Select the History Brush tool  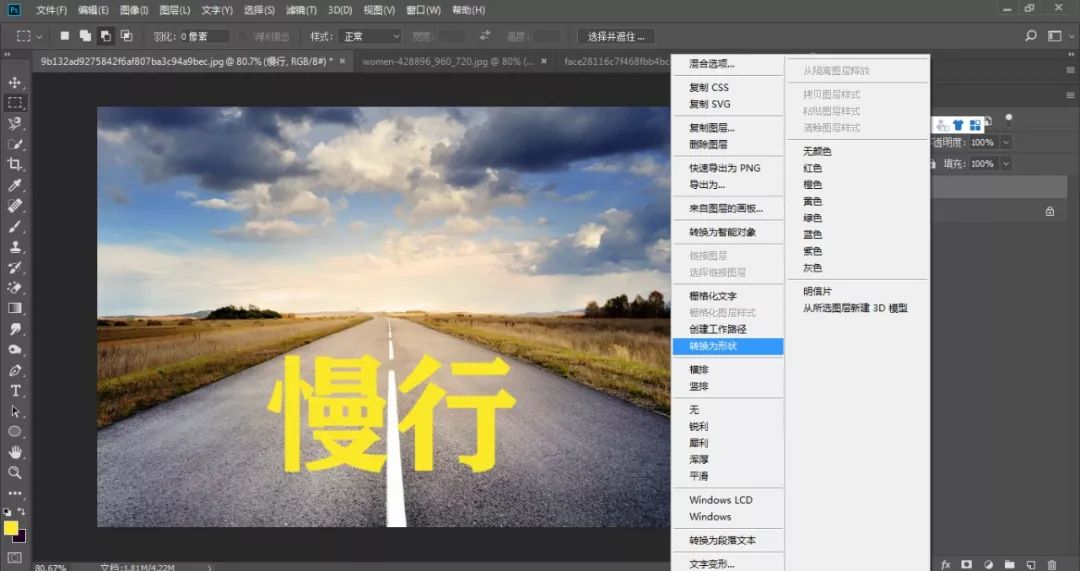coord(14,267)
